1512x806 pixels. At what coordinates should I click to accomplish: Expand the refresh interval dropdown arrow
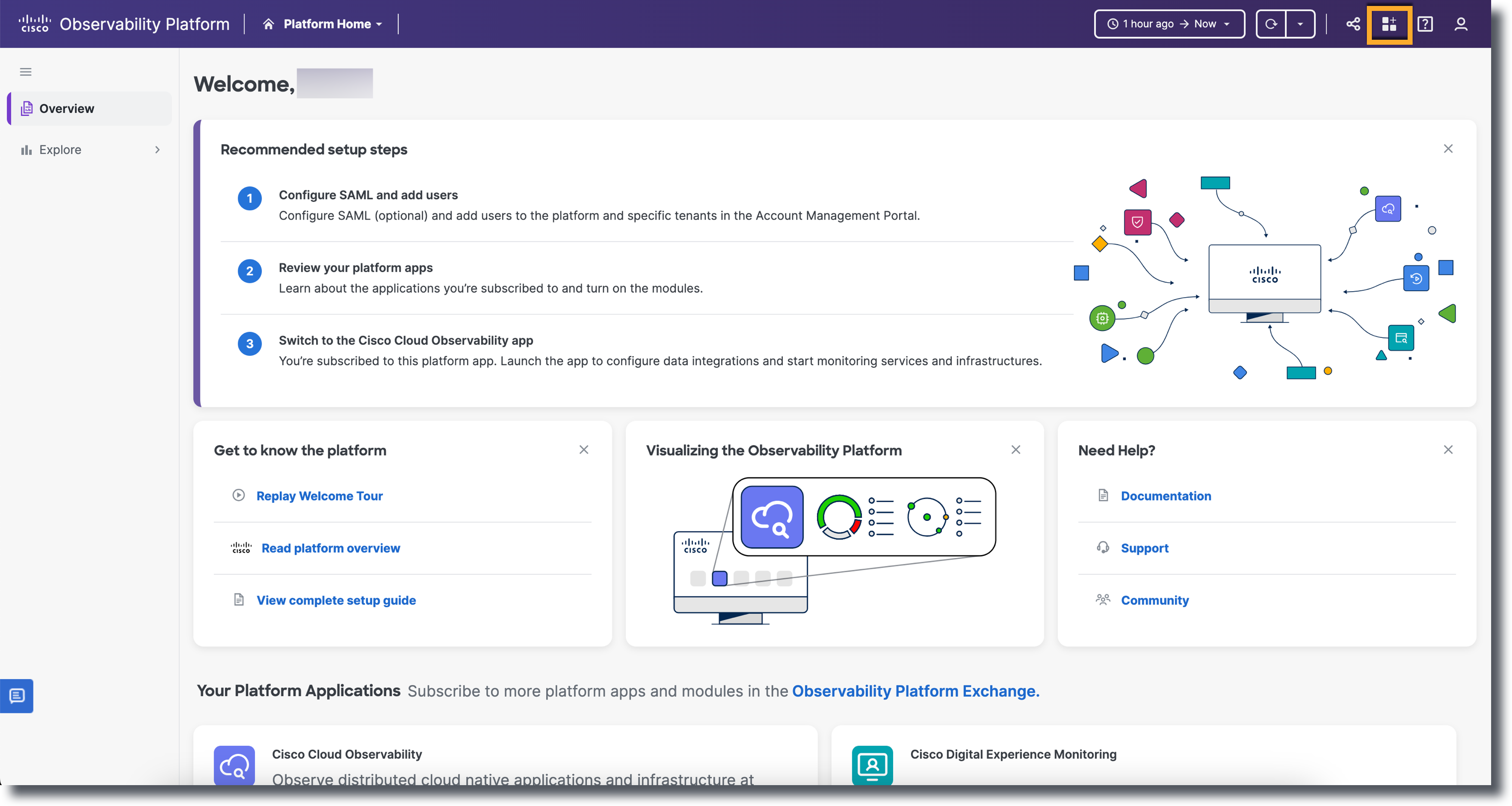pos(1300,24)
